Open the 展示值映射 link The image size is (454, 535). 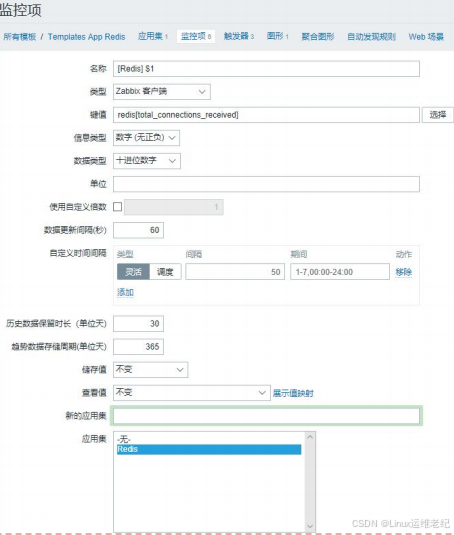(x=293, y=393)
